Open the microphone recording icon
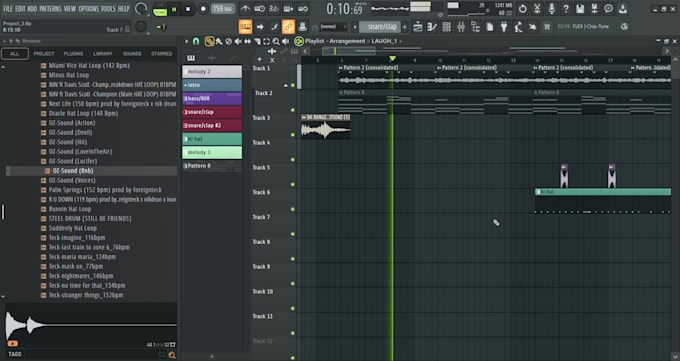Viewport: 680px width, 361px height. pyautogui.click(x=551, y=9)
